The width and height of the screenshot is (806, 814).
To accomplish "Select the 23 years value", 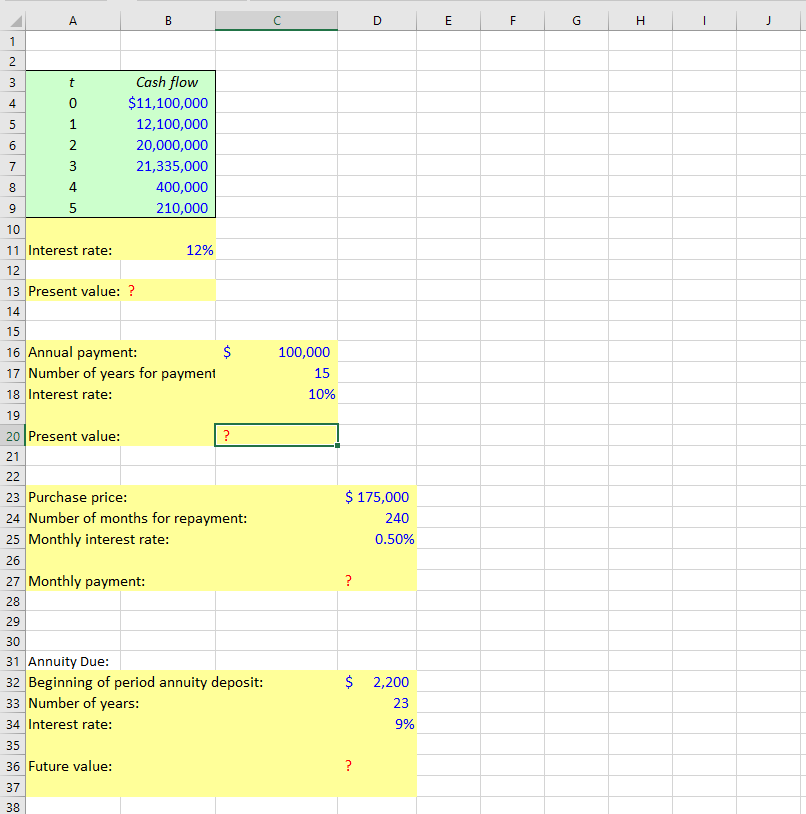I will [x=377, y=703].
